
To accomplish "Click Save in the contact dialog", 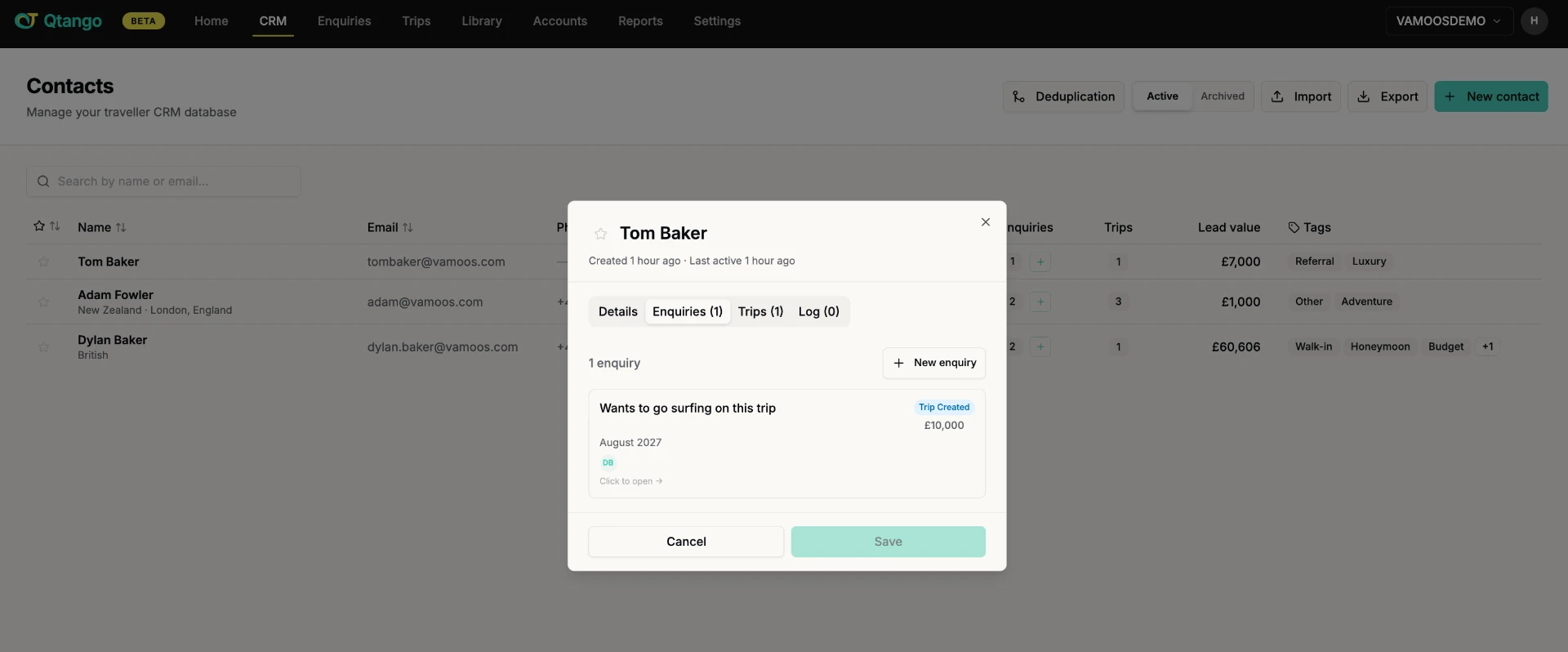I will [x=889, y=542].
